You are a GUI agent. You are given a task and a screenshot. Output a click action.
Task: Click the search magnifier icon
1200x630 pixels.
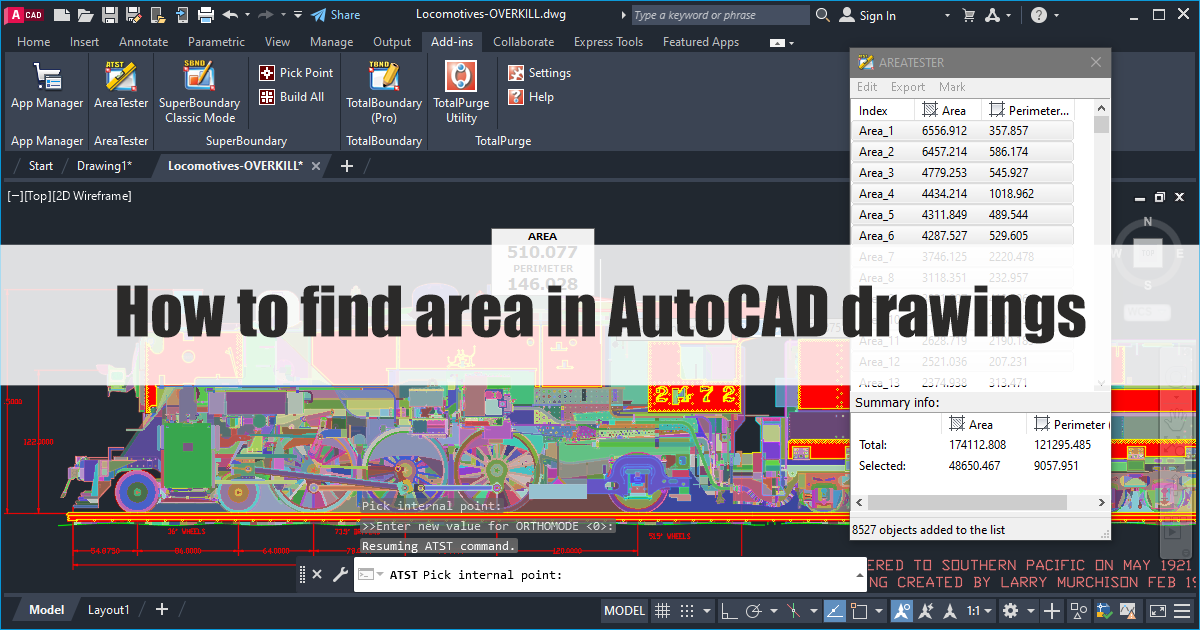click(x=823, y=15)
